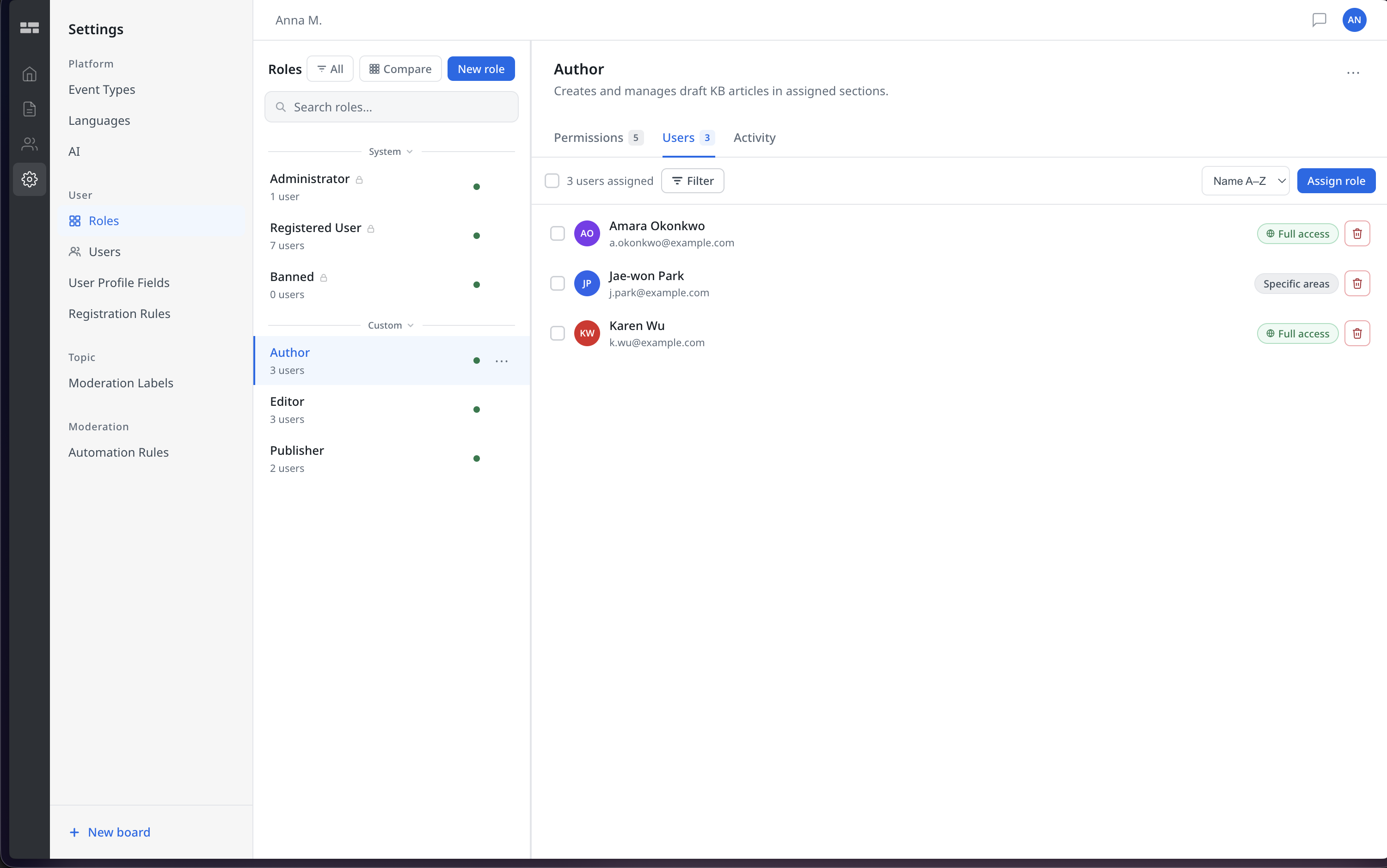Screen dimensions: 1387x868
Task: Open Roles in the settings menu
Action: pos(151,221)
